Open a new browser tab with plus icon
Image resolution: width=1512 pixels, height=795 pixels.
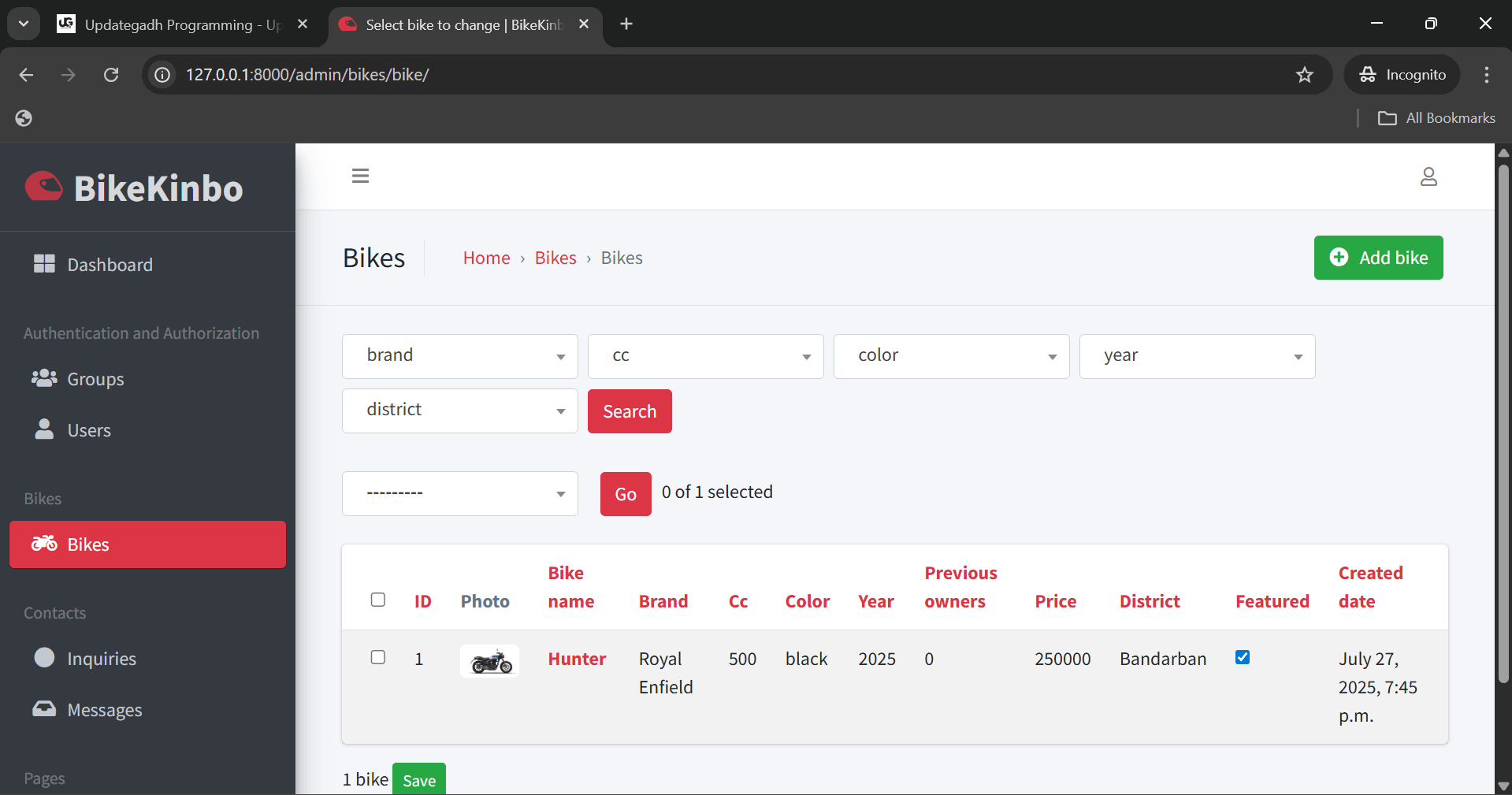[626, 24]
